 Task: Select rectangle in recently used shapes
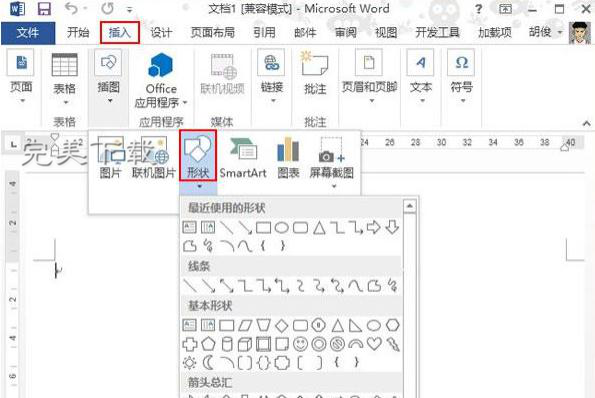(263, 228)
